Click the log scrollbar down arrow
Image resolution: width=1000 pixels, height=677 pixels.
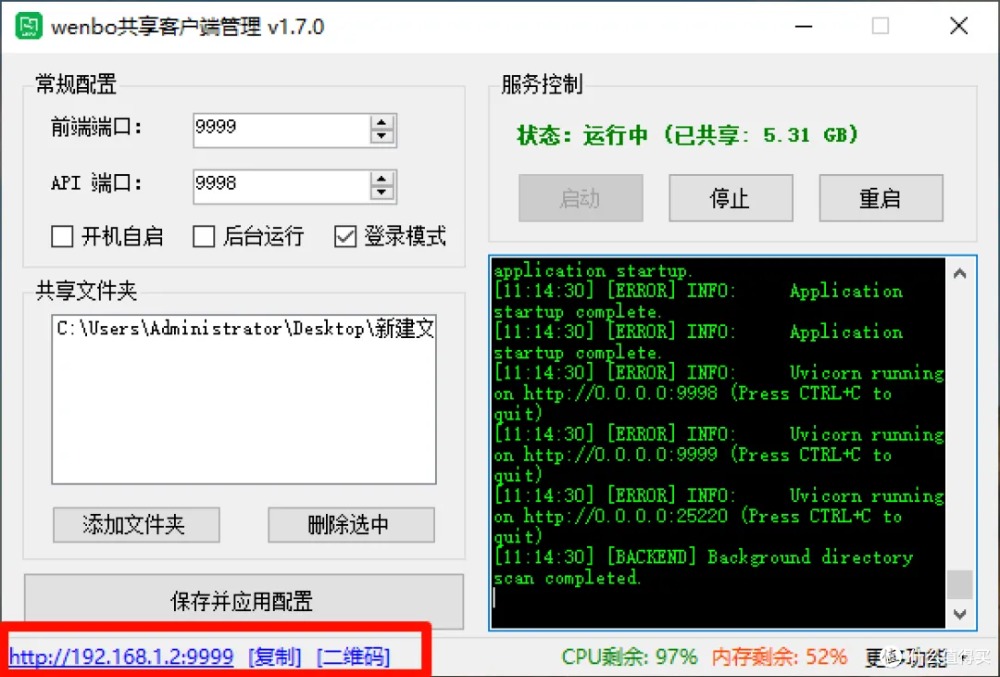coord(960,614)
